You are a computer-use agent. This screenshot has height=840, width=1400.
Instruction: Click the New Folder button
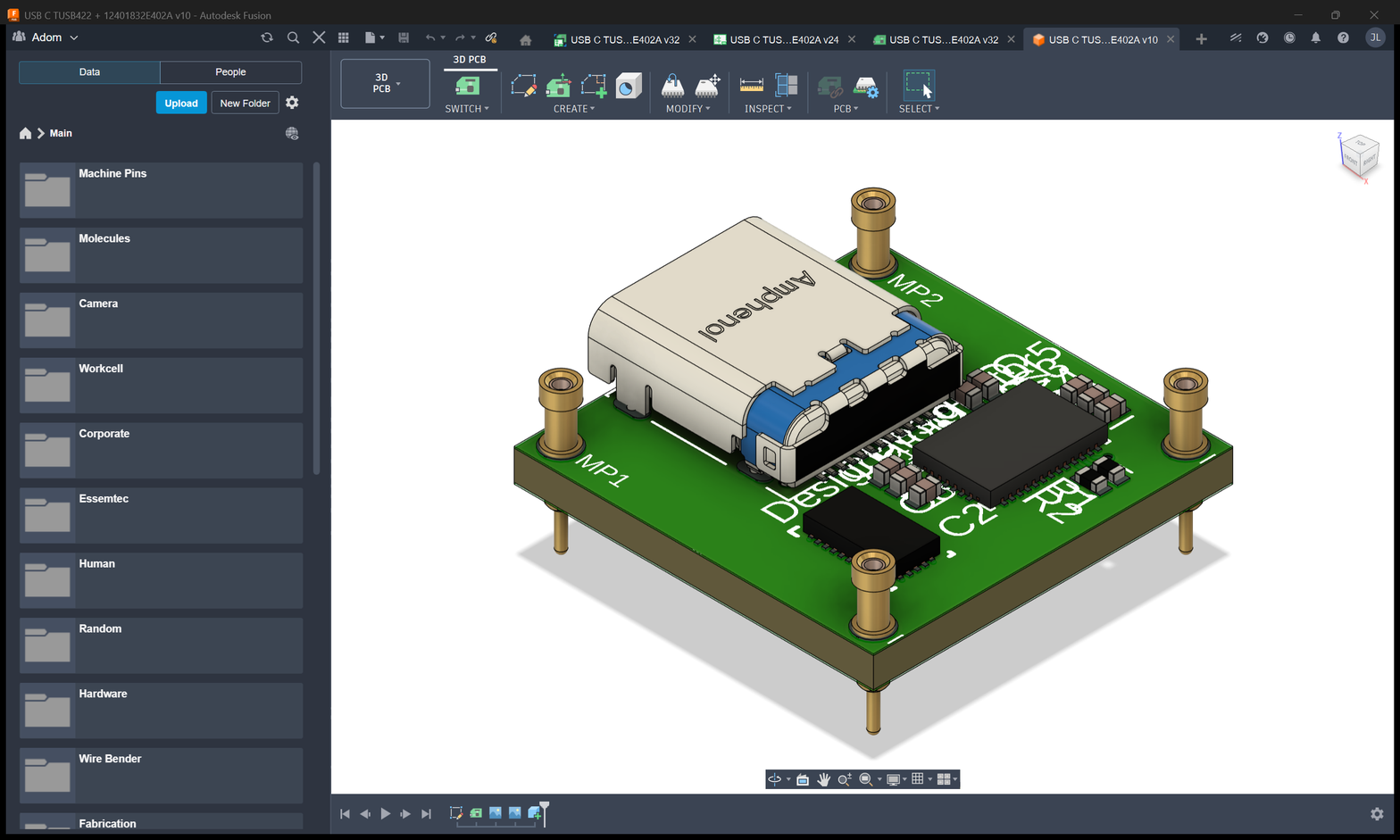pyautogui.click(x=245, y=103)
